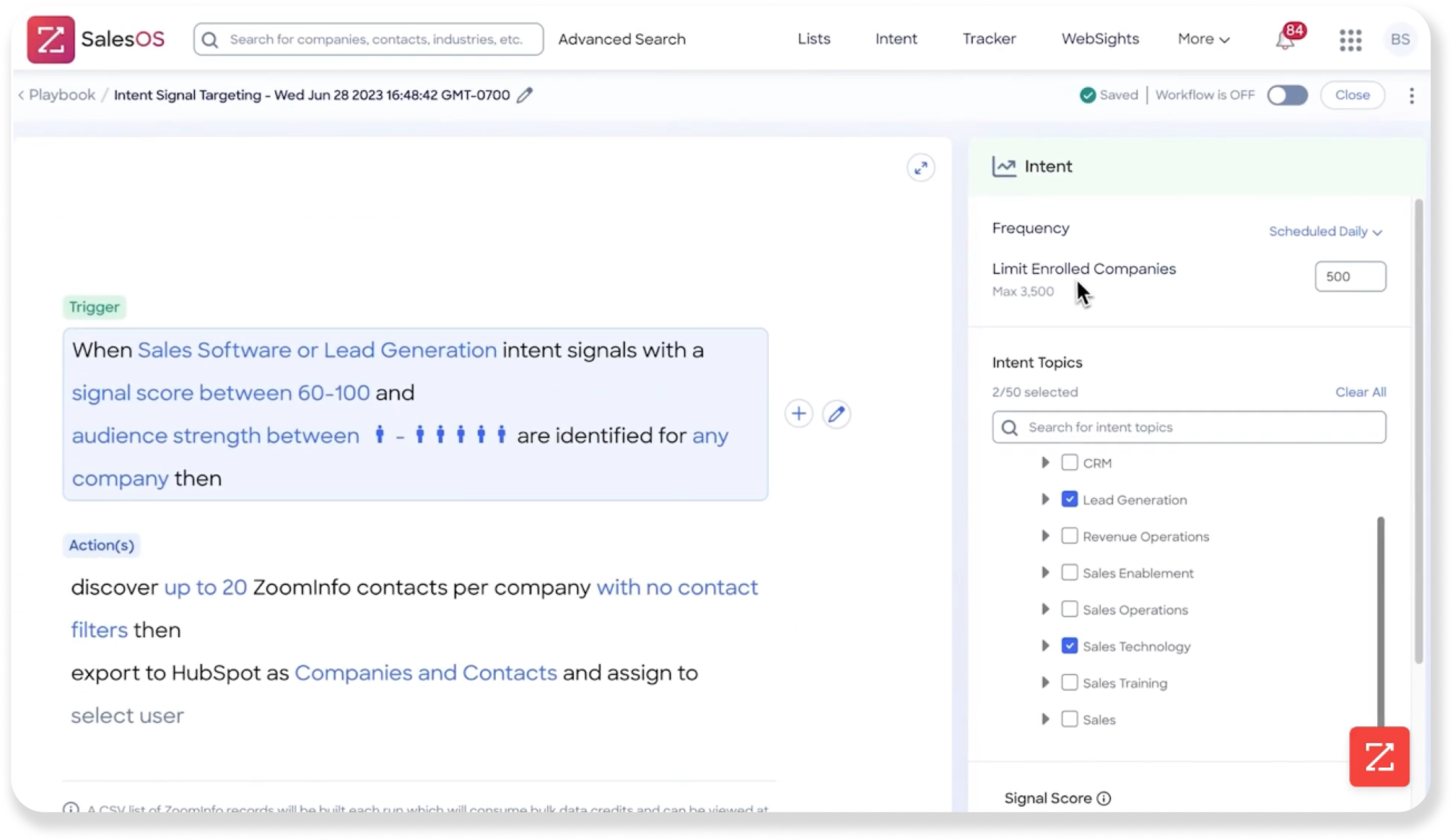The width and height of the screenshot is (1453, 840).
Task: Expand the playbook canvas to fullscreen
Action: click(x=921, y=167)
